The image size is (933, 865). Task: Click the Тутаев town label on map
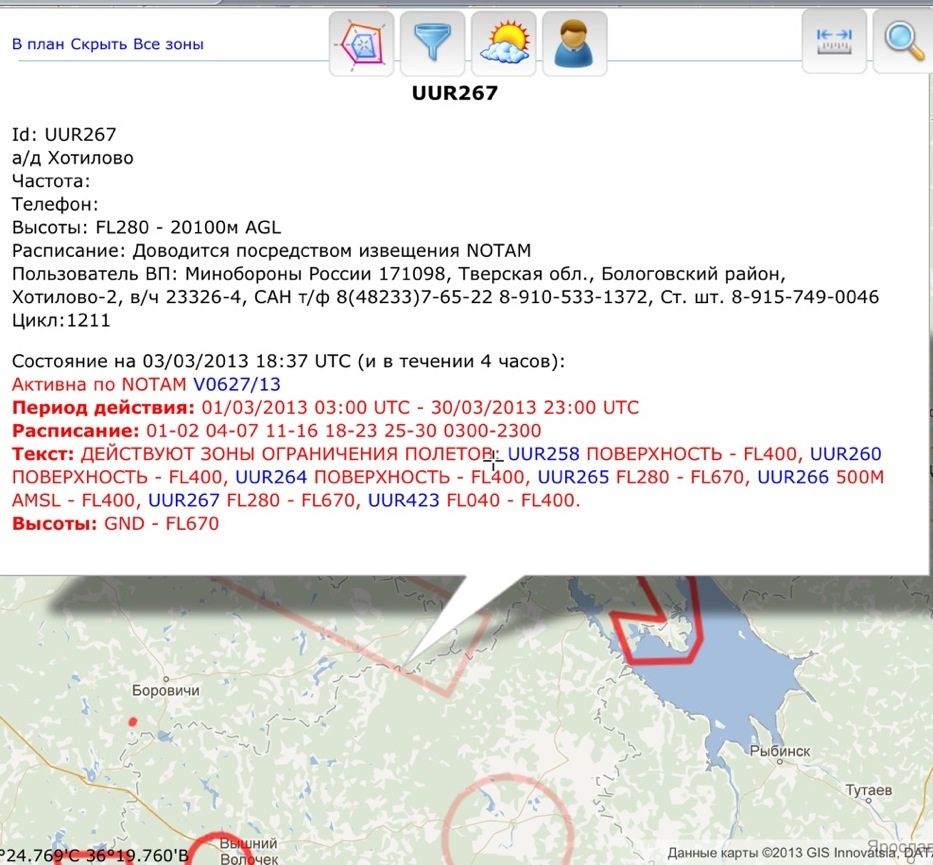click(x=869, y=790)
